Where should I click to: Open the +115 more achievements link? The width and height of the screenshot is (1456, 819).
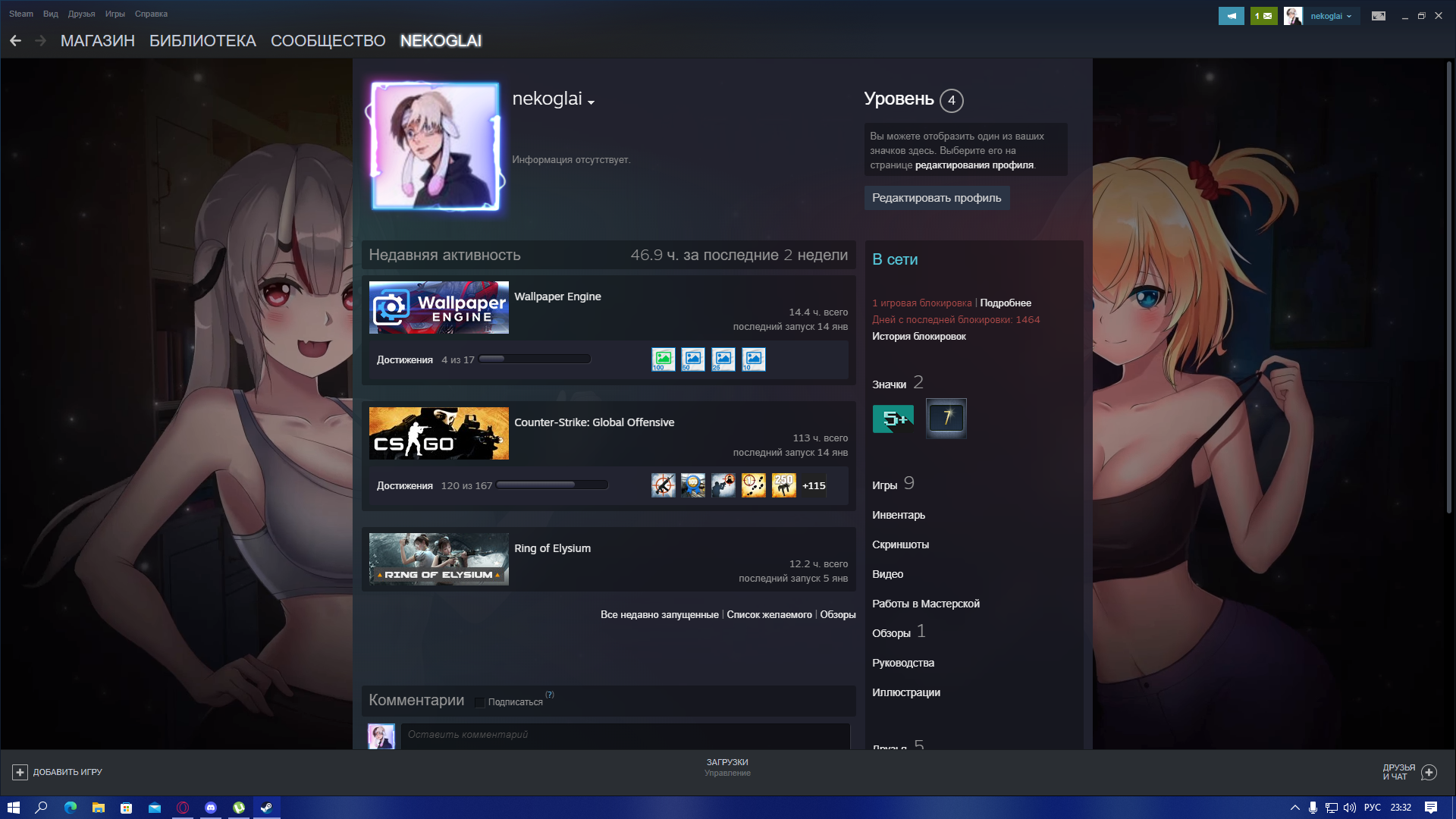point(814,486)
